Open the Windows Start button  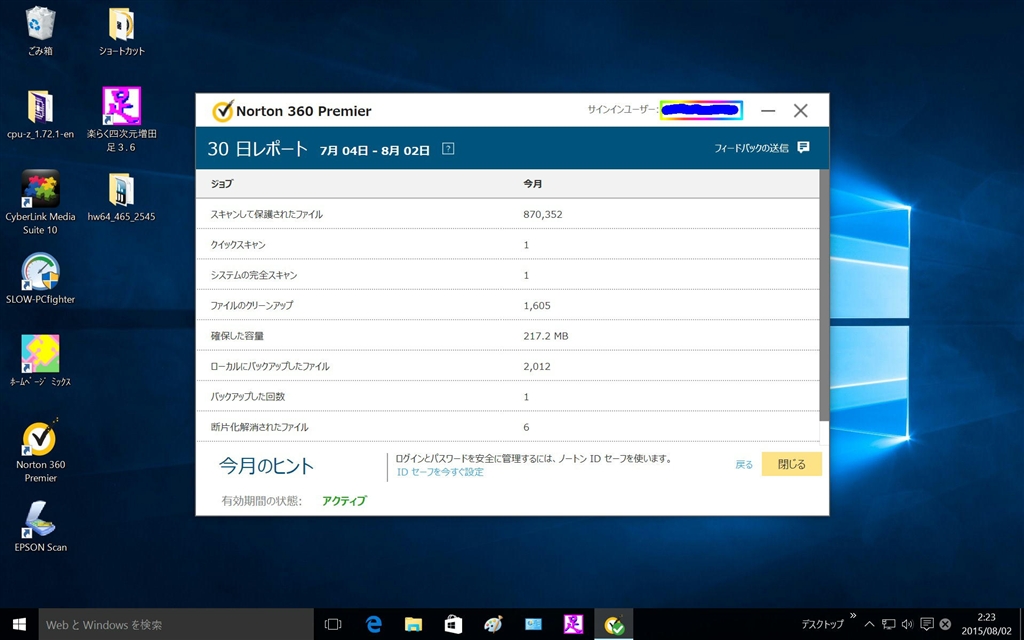[x=19, y=624]
